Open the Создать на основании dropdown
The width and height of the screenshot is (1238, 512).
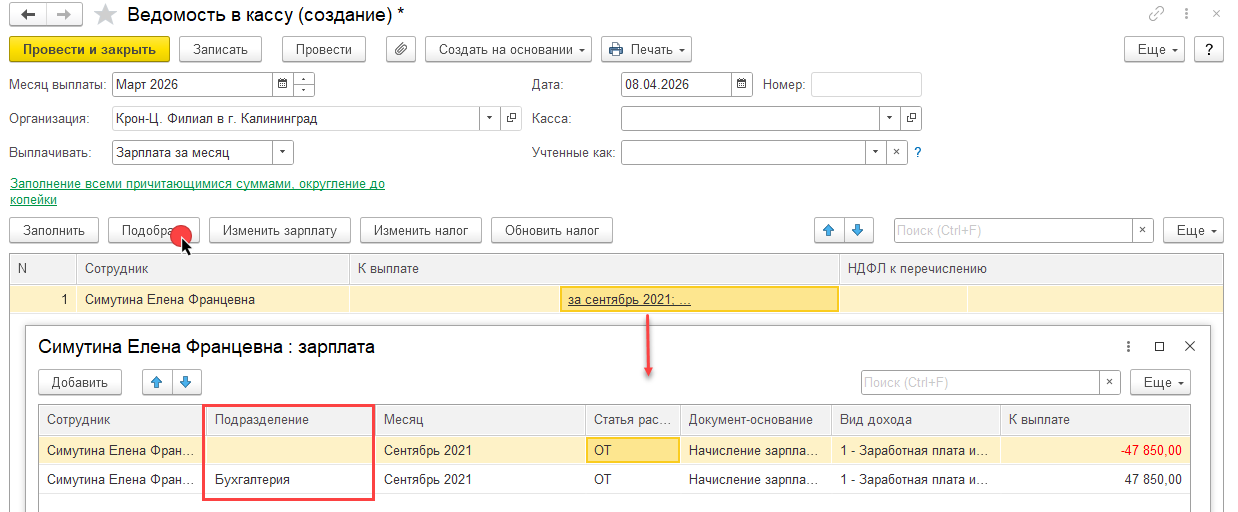point(508,49)
